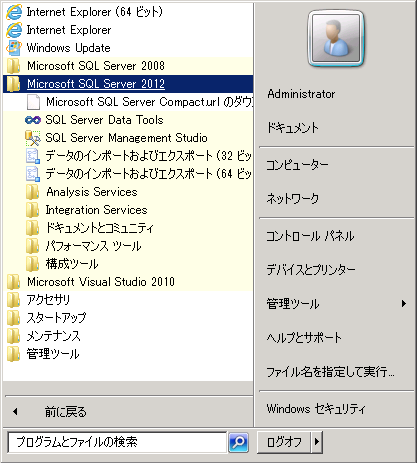This screenshot has width=417, height=463.
Task: Click the Windows Update label
Action: coord(68,48)
